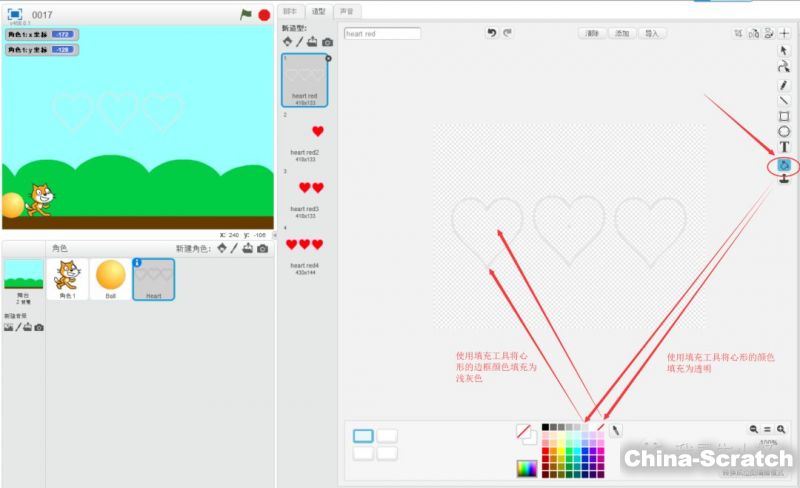The height and width of the screenshot is (488, 800).
Task: Click the green flag to run
Action: pyautogui.click(x=246, y=15)
